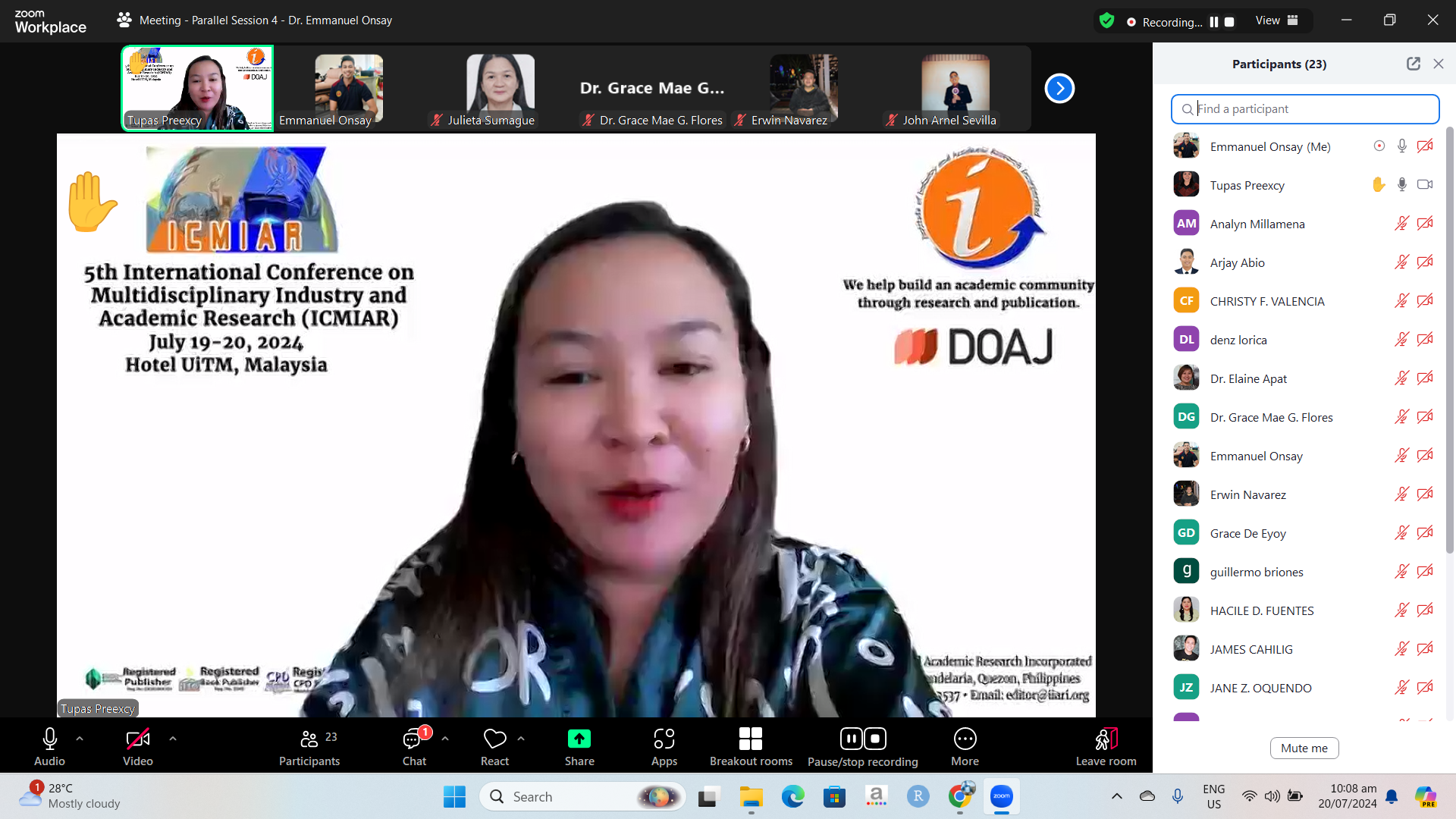Toggle Video camera on

click(x=137, y=739)
